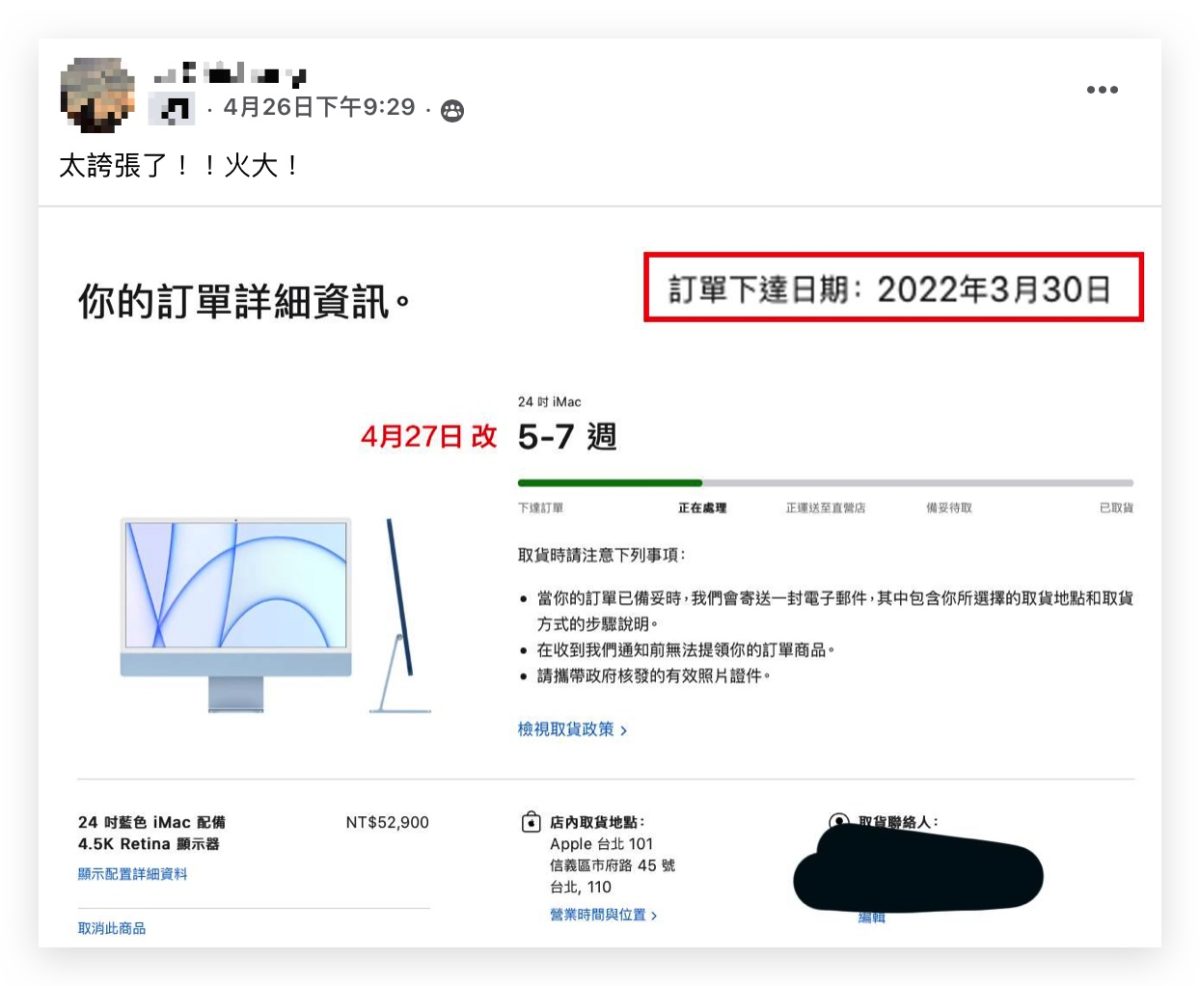
Task: Click the 編輯 link under pickup contact
Action: click(x=871, y=918)
